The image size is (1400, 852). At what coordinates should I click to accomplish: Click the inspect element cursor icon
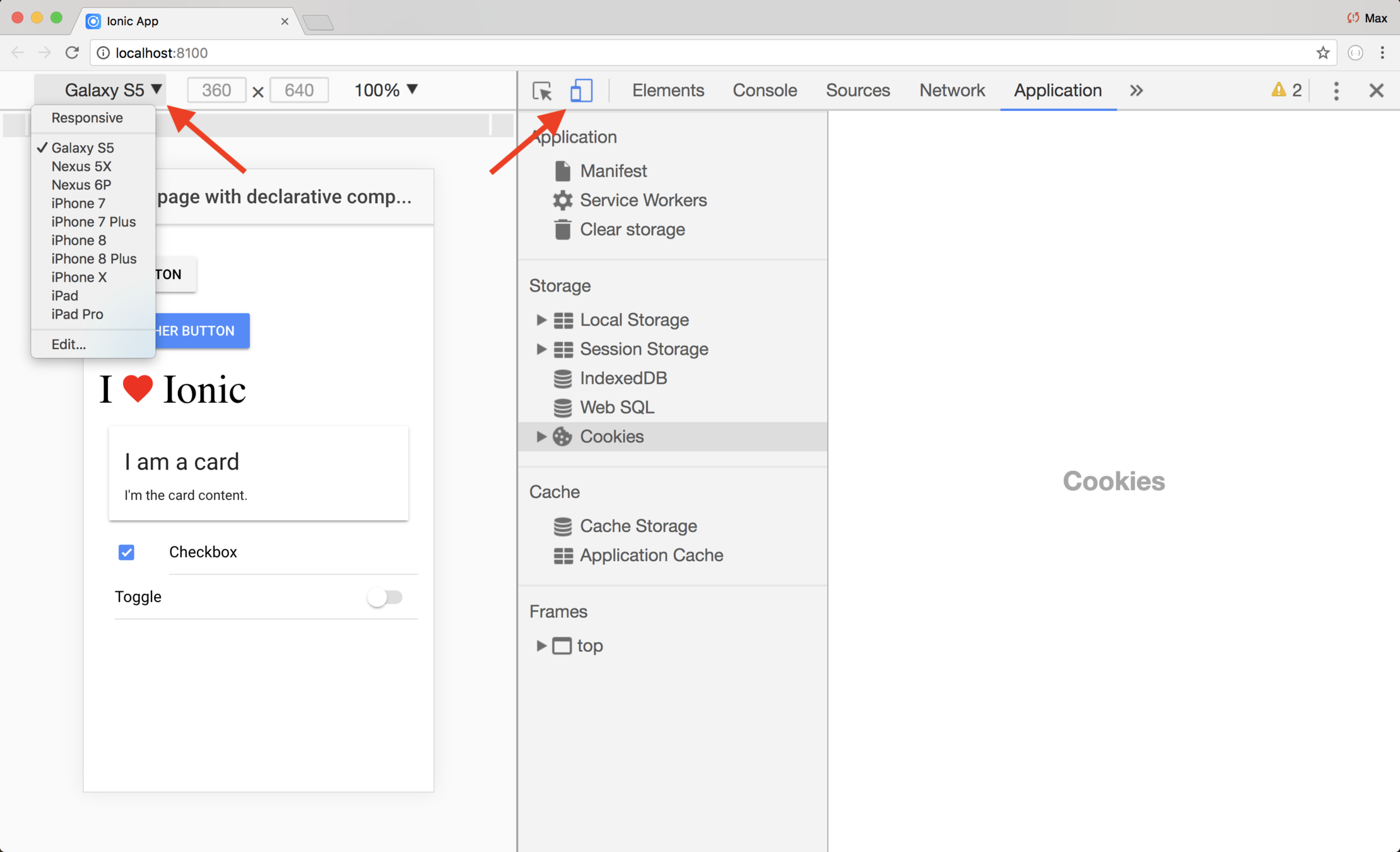pyautogui.click(x=542, y=91)
